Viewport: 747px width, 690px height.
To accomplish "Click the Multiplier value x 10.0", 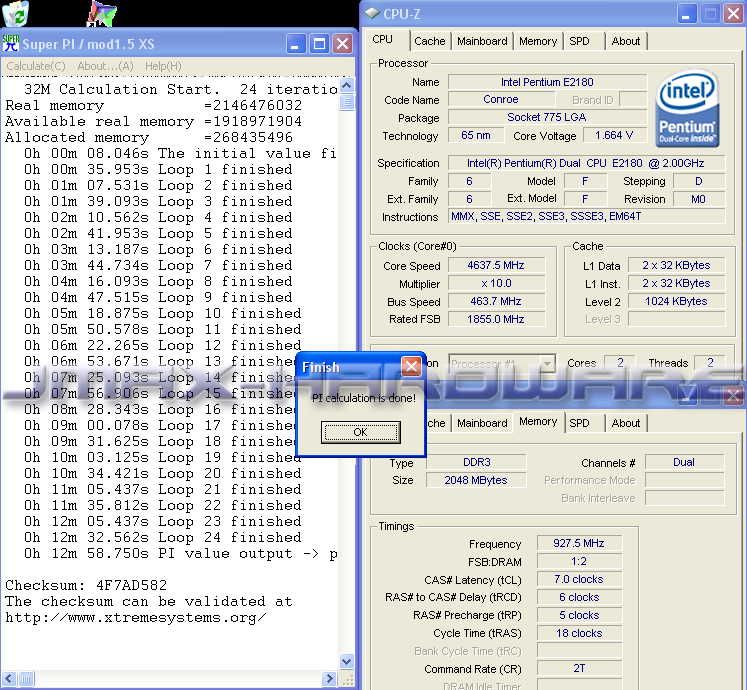I will click(x=496, y=284).
